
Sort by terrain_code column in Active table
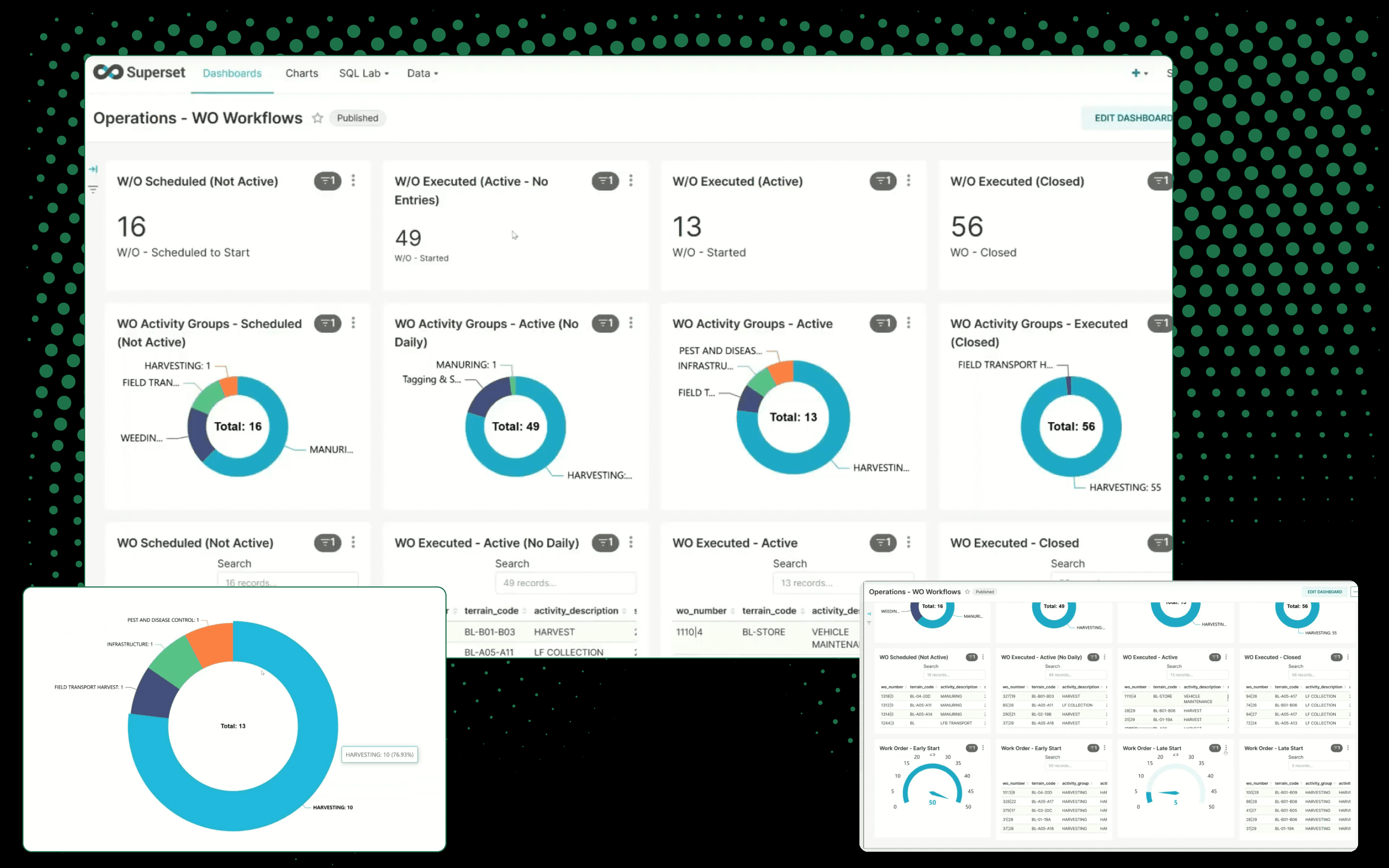[768, 611]
